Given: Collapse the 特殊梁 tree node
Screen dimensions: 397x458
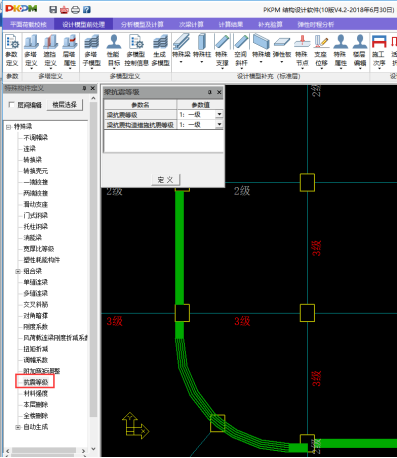Looking at the screenshot, I should (x=8, y=127).
